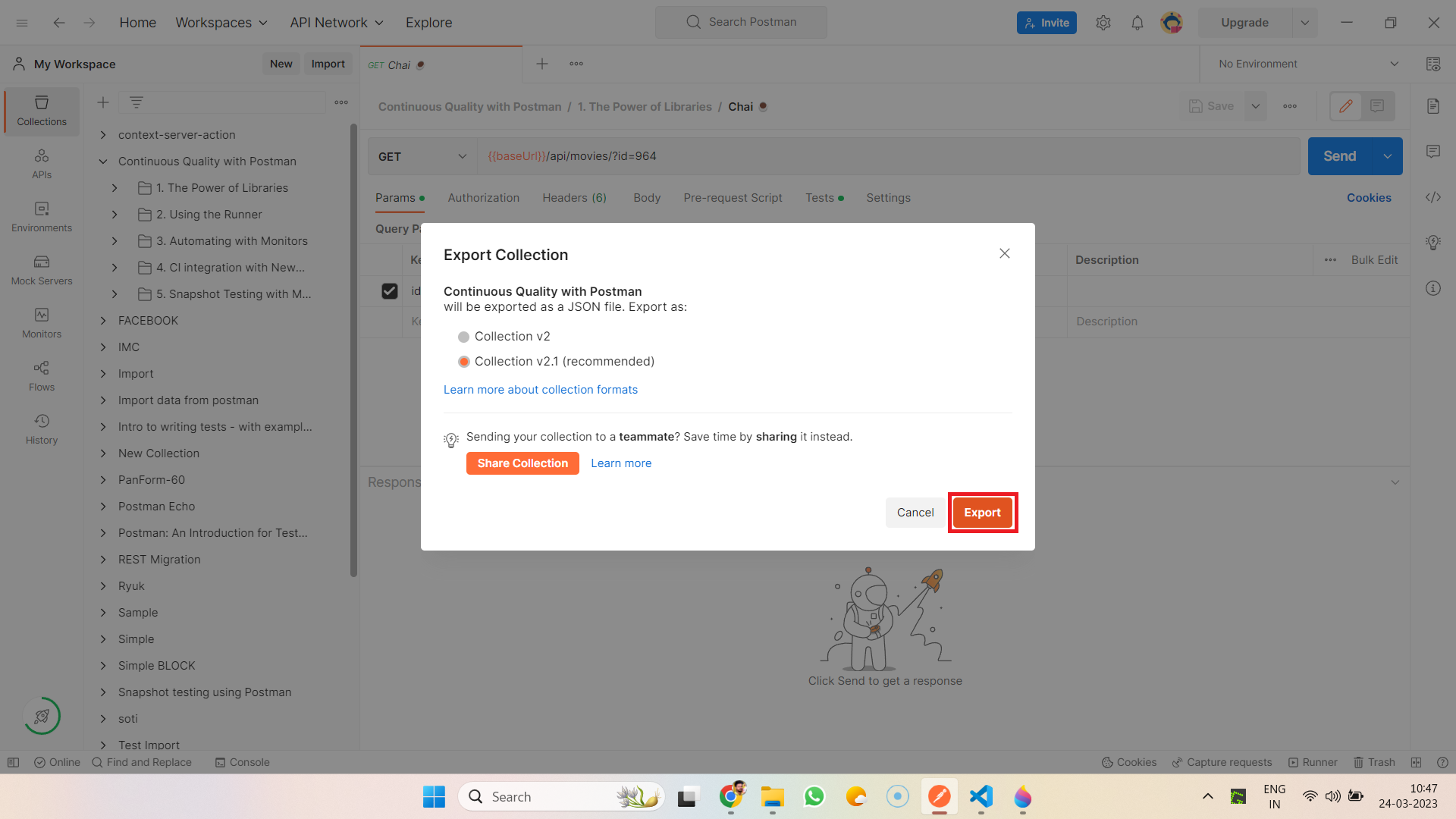Screen dimensions: 1456x819
Task: Click the user avatar icon
Action: (1172, 23)
